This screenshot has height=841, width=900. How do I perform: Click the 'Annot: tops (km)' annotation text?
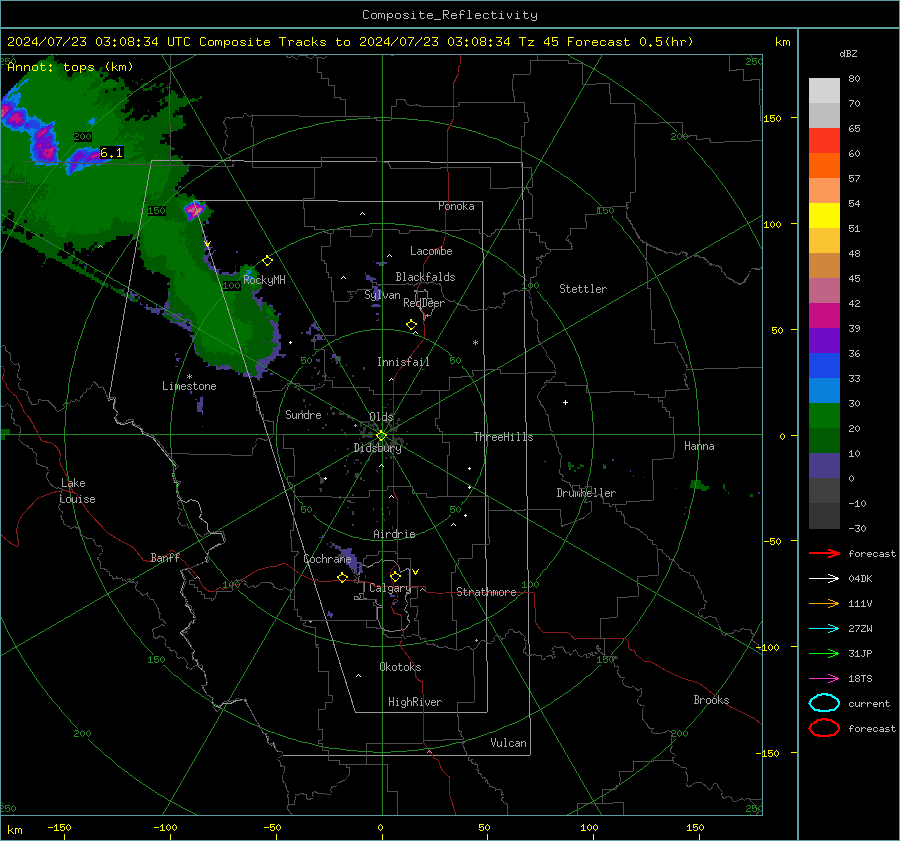pos(70,67)
